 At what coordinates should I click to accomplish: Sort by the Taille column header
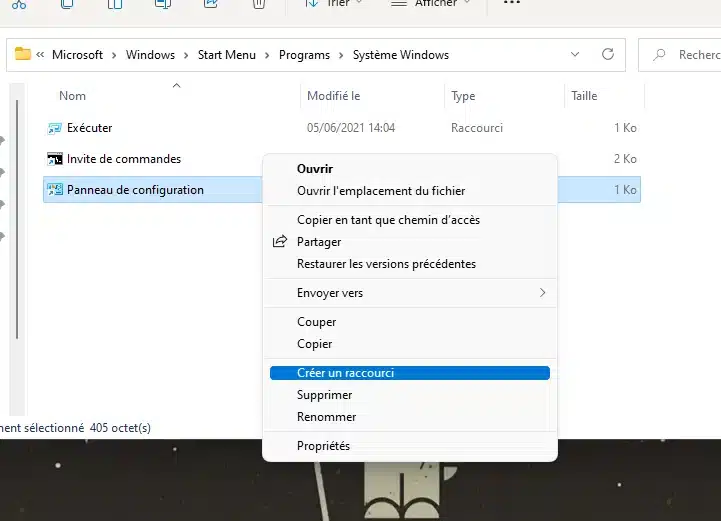pos(584,96)
